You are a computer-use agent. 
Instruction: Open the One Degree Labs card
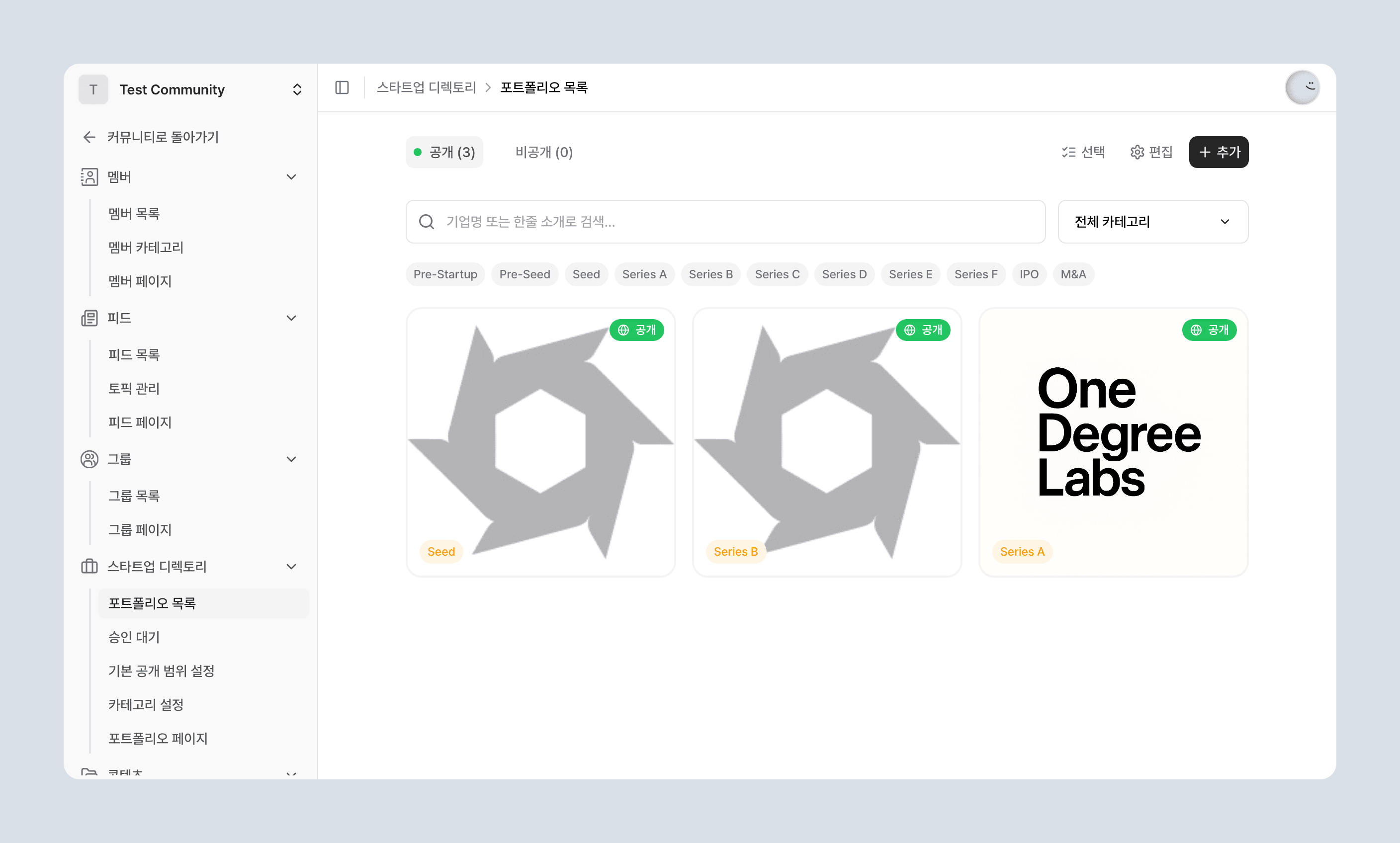[x=1113, y=442]
